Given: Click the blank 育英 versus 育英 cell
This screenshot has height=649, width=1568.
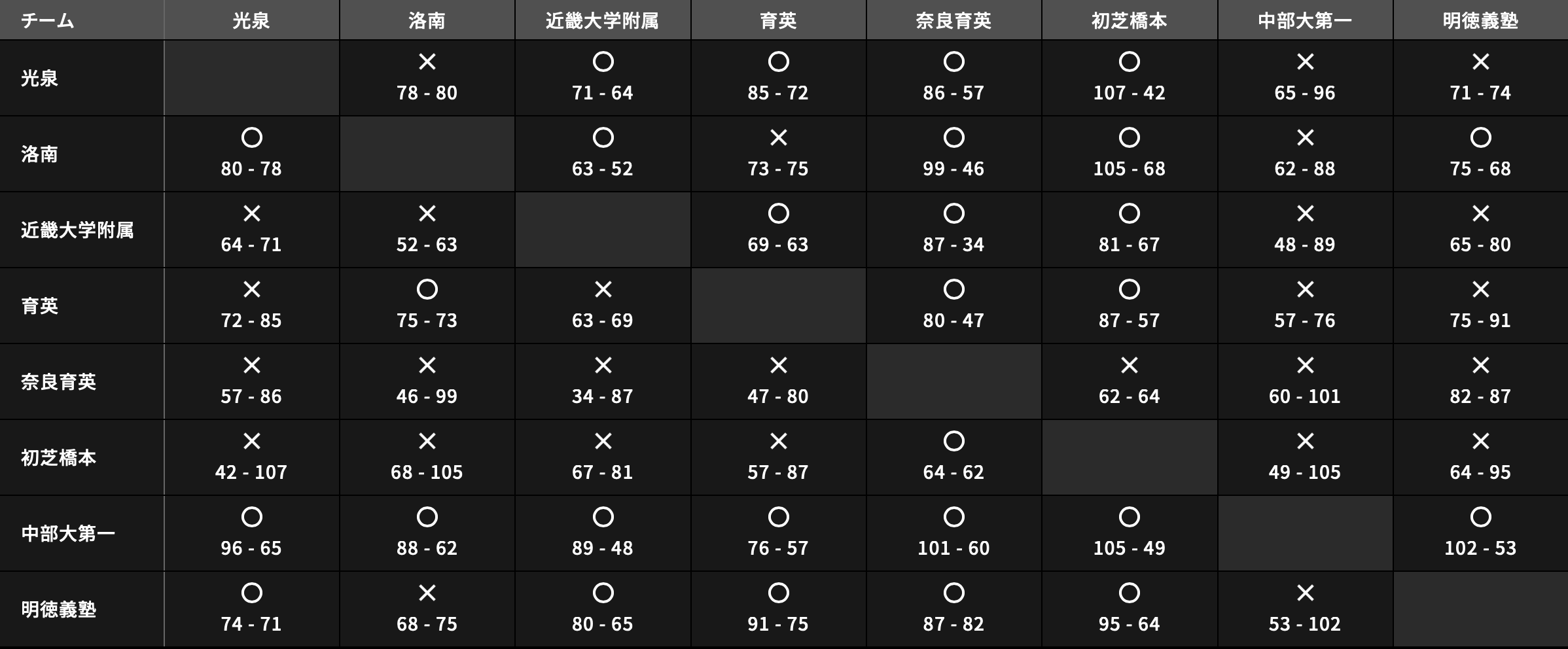Looking at the screenshot, I should [779, 306].
